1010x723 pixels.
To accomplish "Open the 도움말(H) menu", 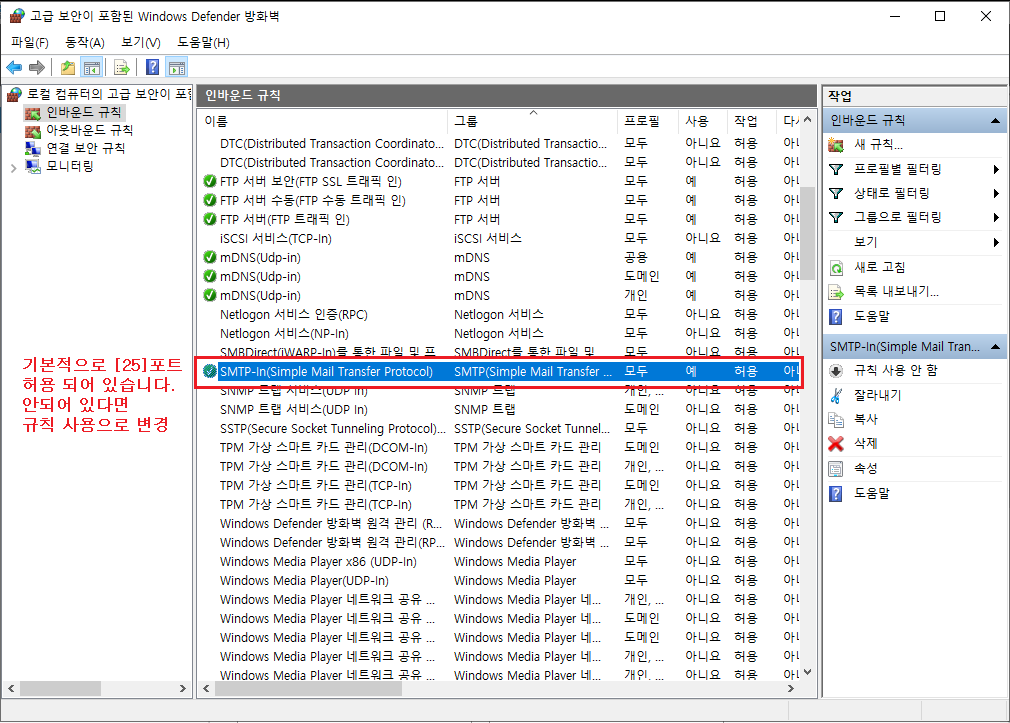I will pyautogui.click(x=203, y=43).
